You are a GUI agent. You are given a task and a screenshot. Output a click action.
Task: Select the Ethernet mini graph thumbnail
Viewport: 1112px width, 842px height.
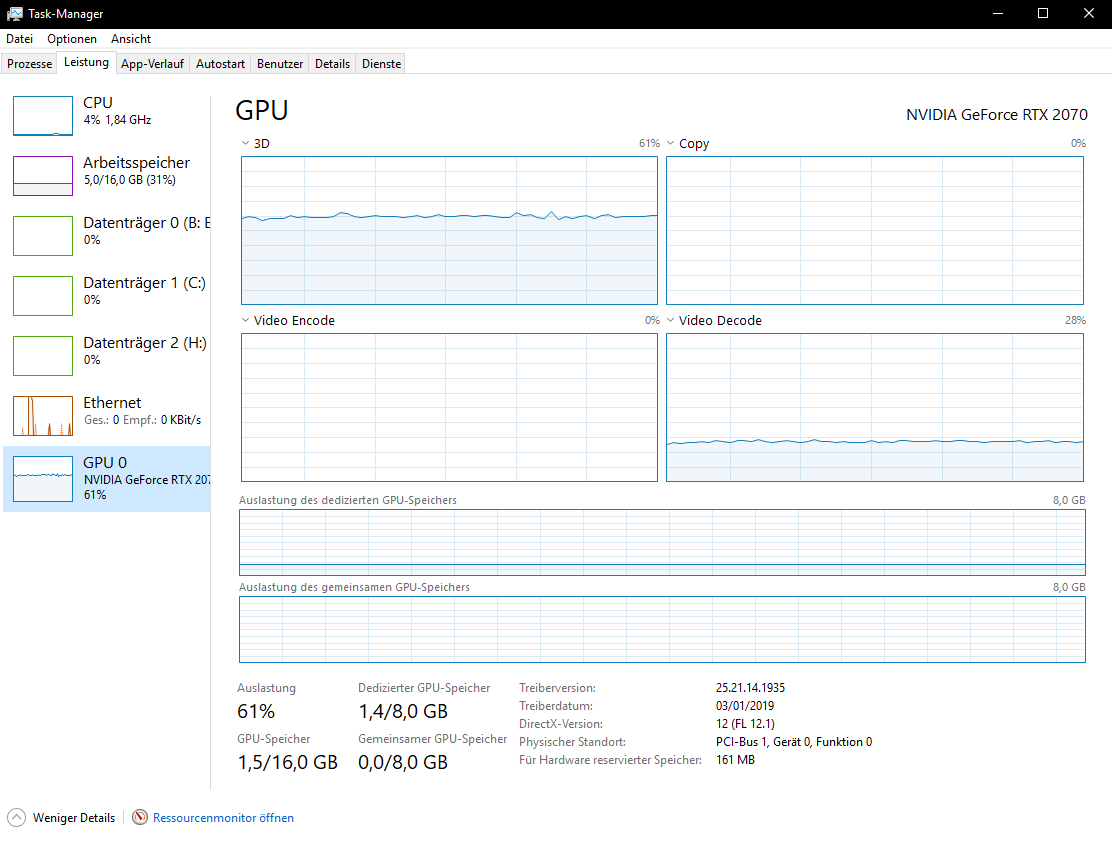(x=43, y=416)
